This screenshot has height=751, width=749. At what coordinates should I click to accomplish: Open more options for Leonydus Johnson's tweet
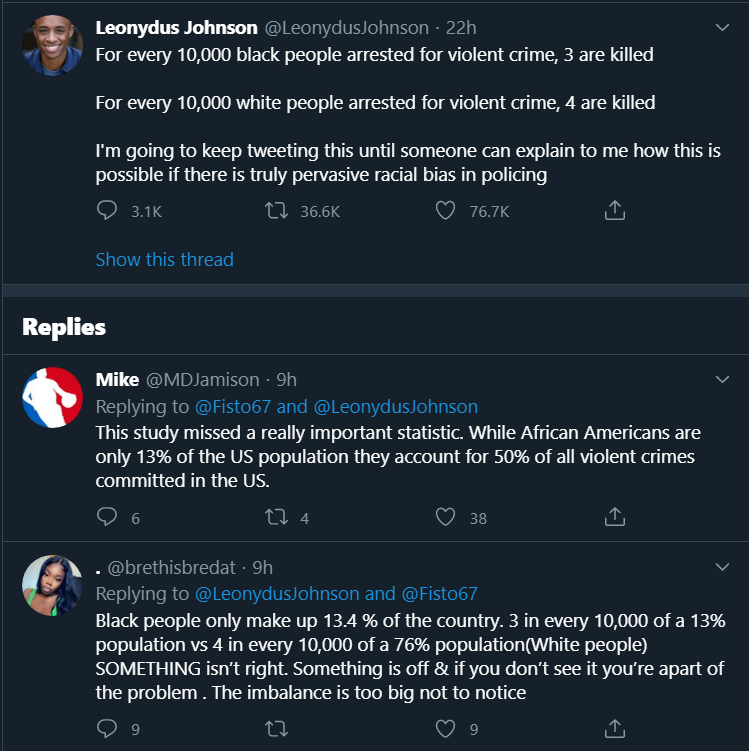722,27
